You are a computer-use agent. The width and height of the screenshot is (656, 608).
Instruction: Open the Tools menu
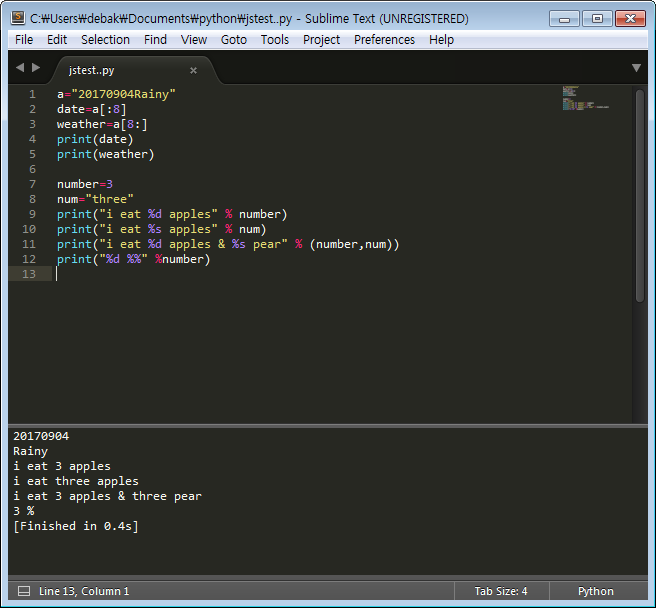[x=275, y=40]
